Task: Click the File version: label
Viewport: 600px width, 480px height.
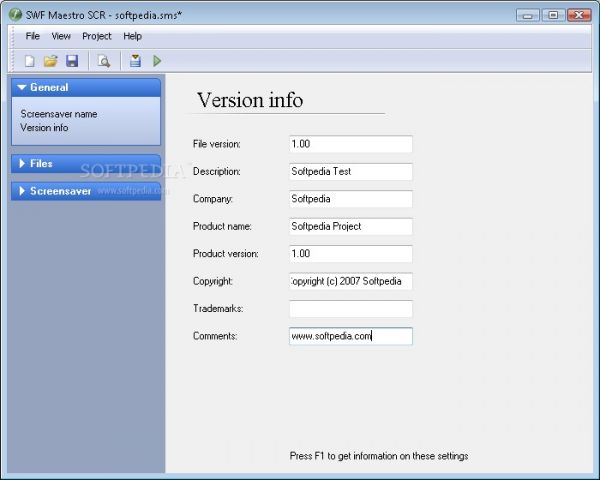Action: 217,144
